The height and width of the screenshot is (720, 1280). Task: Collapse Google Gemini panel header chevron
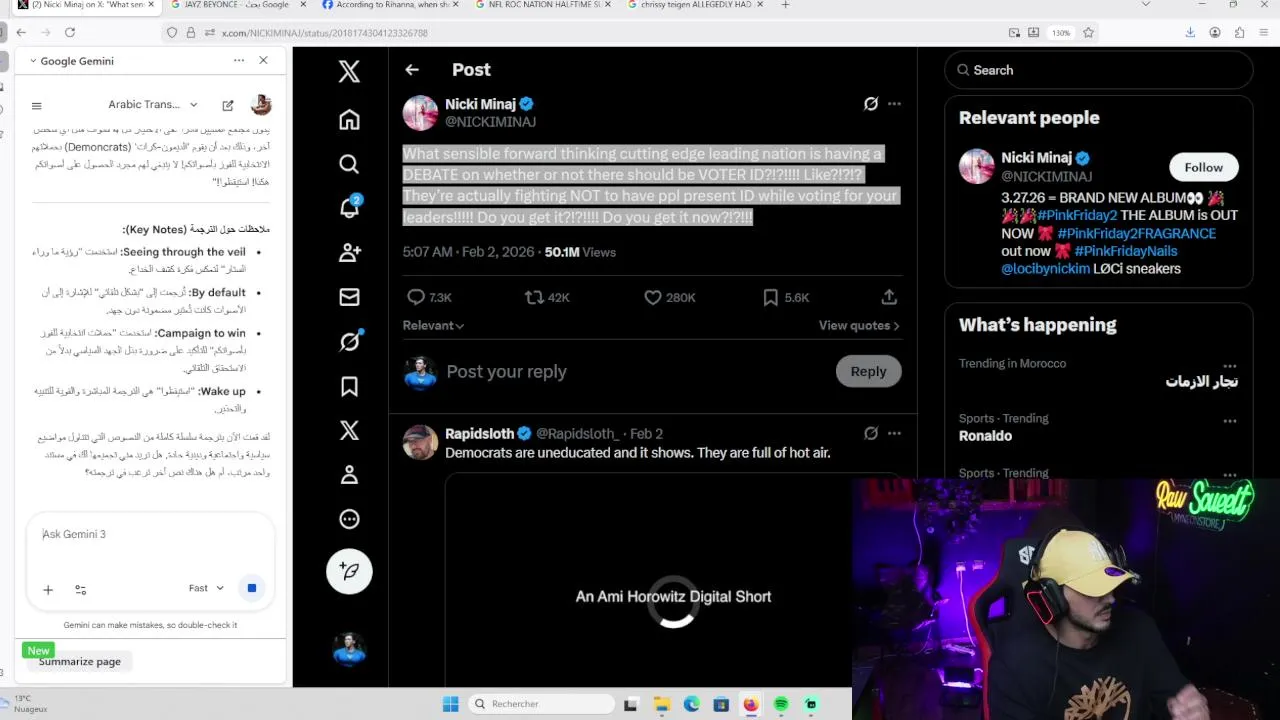click(33, 61)
